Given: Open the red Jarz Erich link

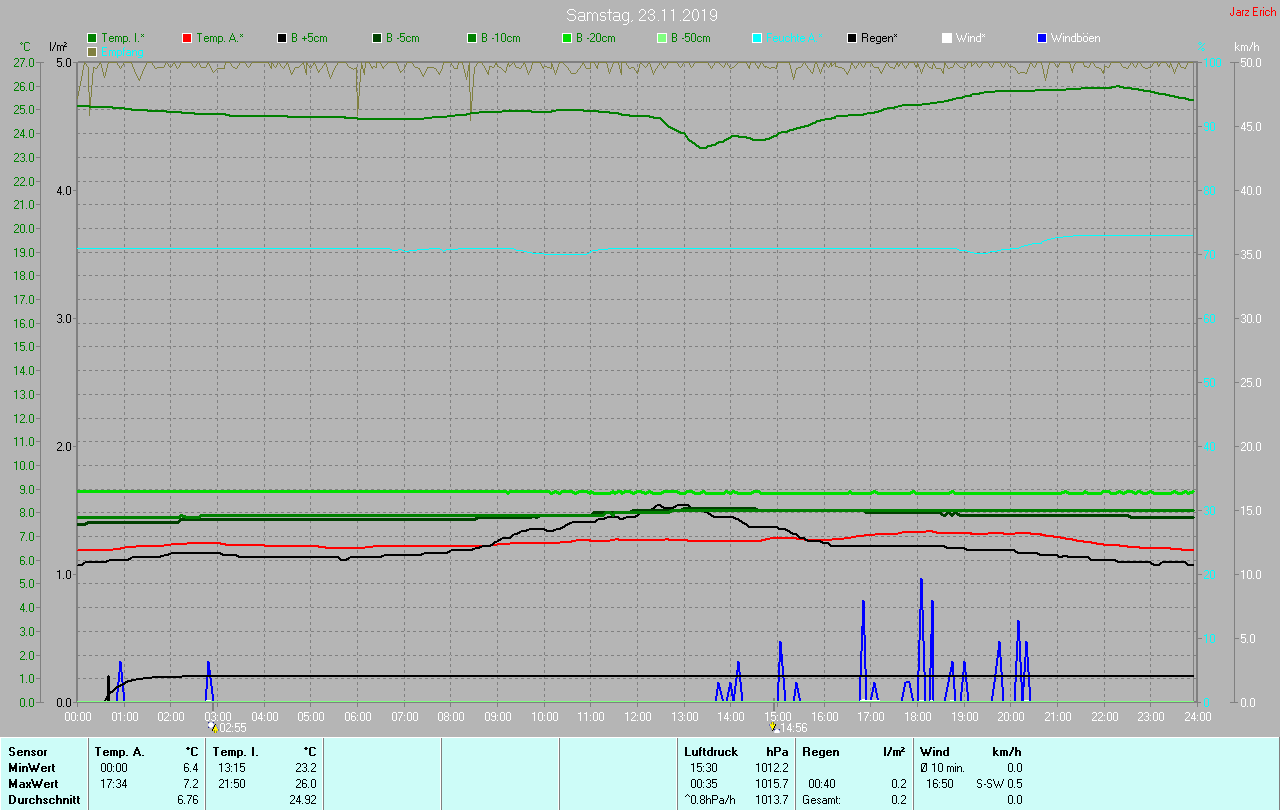Looking at the screenshot, I should (1252, 12).
